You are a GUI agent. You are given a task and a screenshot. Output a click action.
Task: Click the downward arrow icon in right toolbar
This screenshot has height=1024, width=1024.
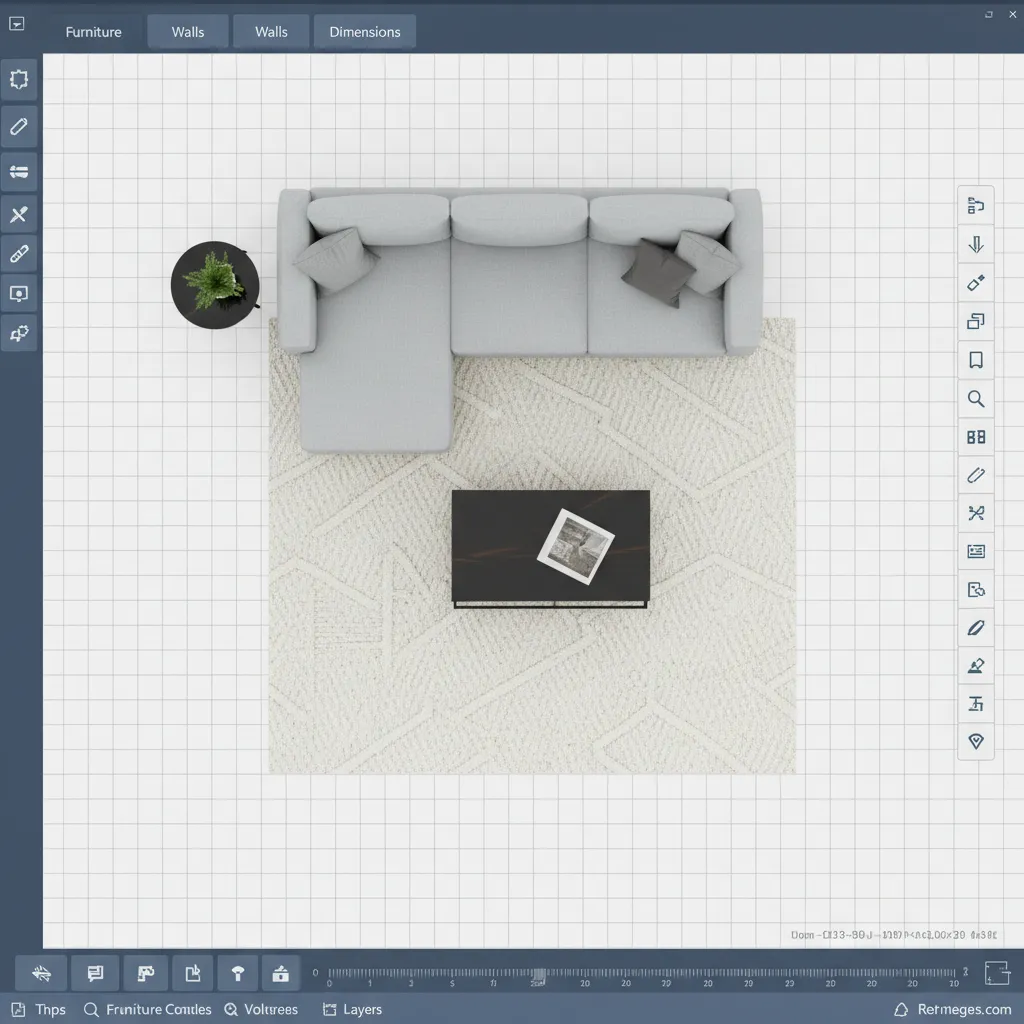(x=976, y=244)
